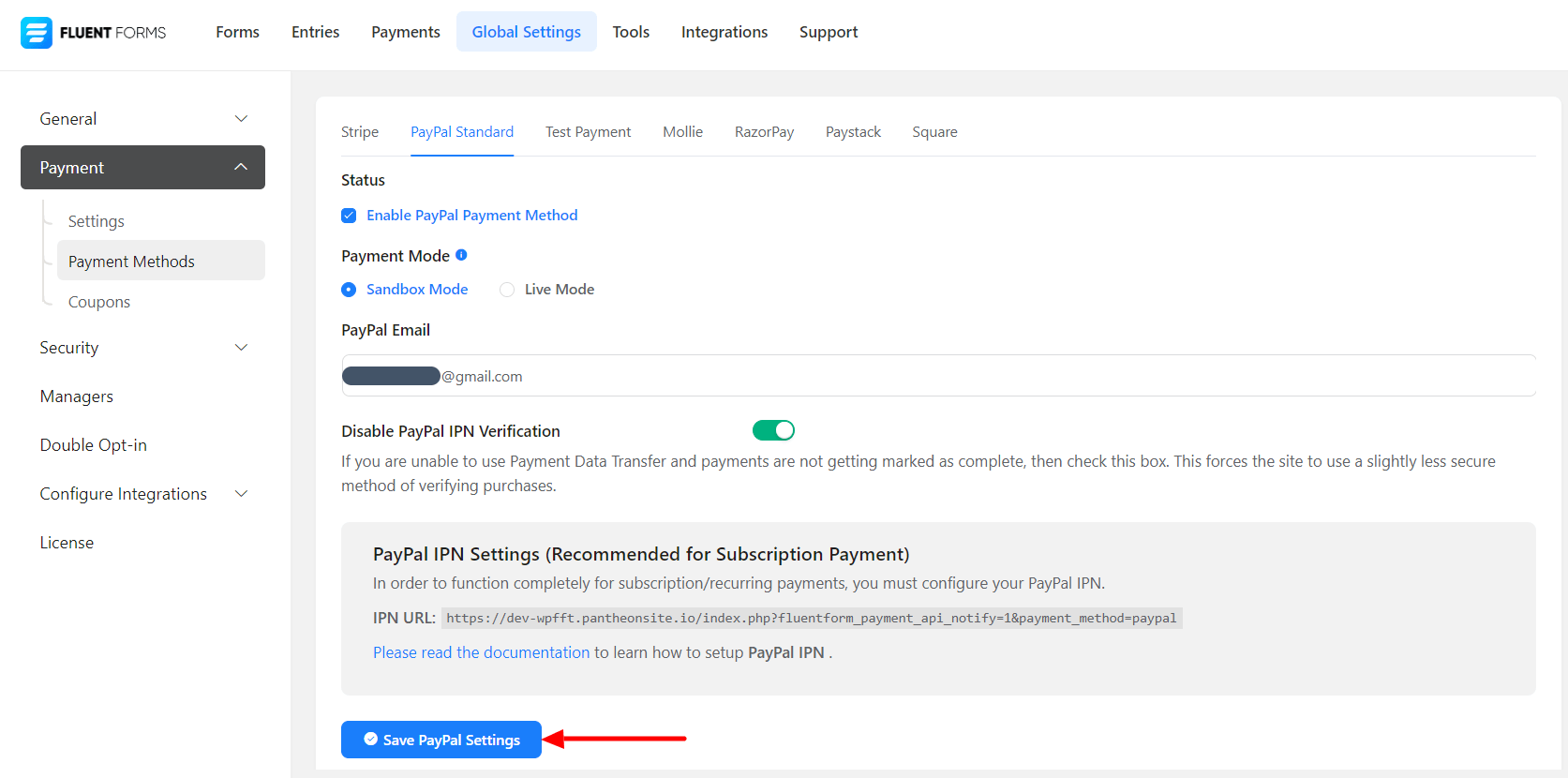Open the Mollie payment tab
Viewport: 1568px width, 778px height.
click(682, 132)
